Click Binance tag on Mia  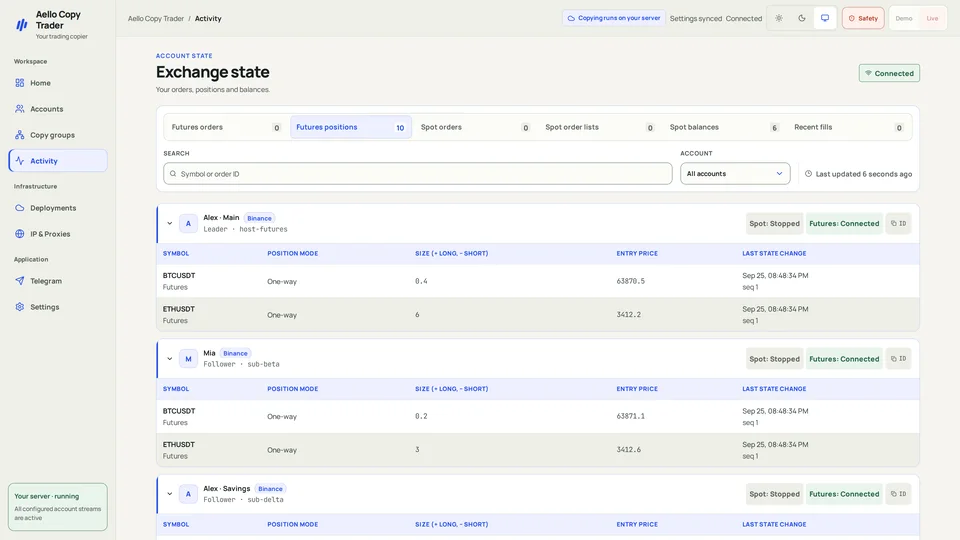235,353
